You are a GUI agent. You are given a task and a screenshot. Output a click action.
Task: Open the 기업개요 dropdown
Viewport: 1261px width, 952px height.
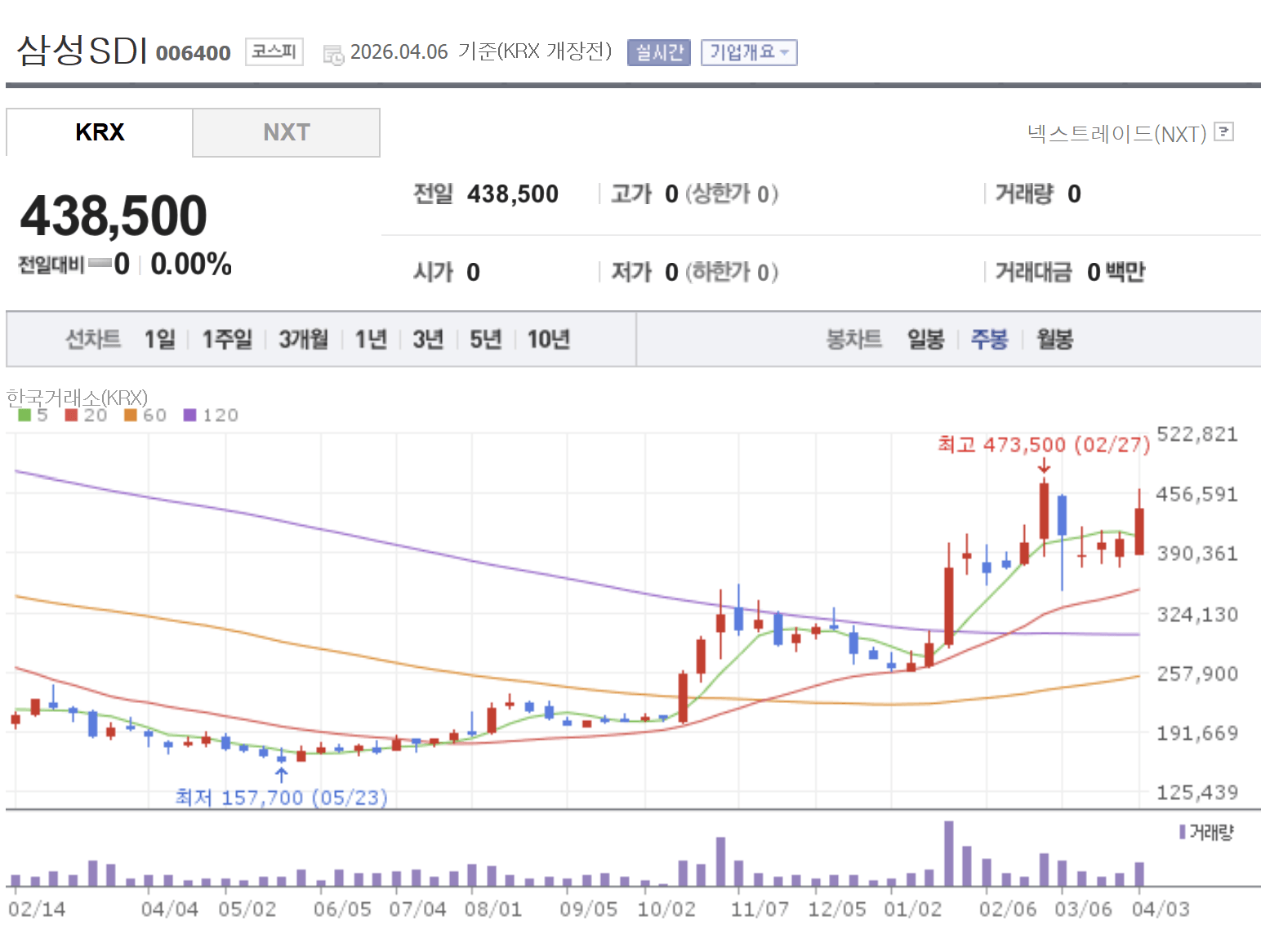749,52
